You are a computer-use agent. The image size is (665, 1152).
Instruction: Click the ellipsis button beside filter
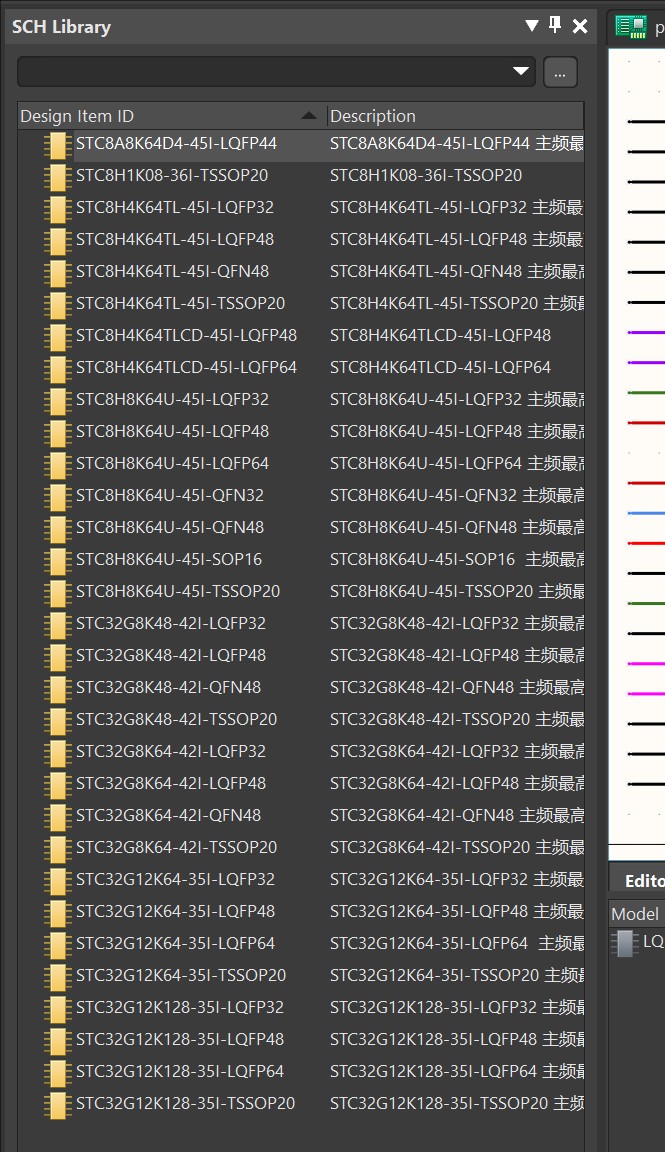click(x=560, y=73)
